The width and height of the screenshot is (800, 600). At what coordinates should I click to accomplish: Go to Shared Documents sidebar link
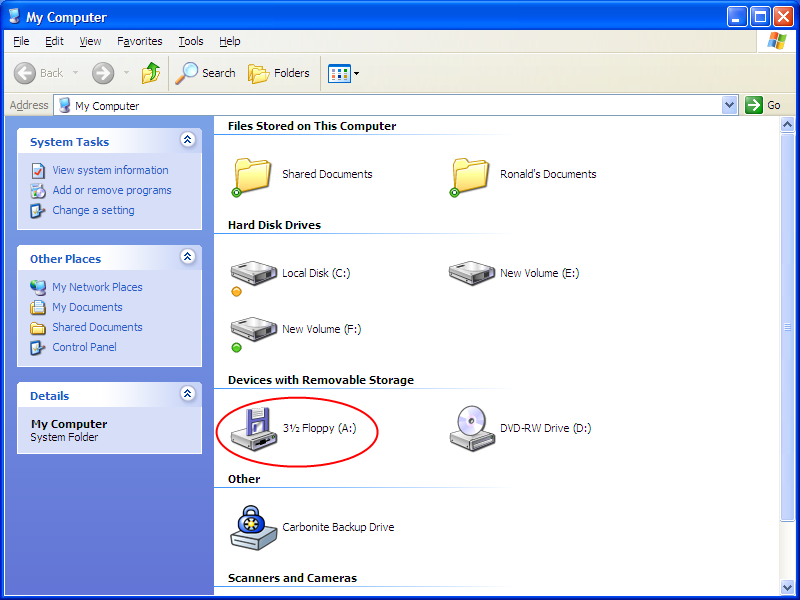click(x=97, y=327)
